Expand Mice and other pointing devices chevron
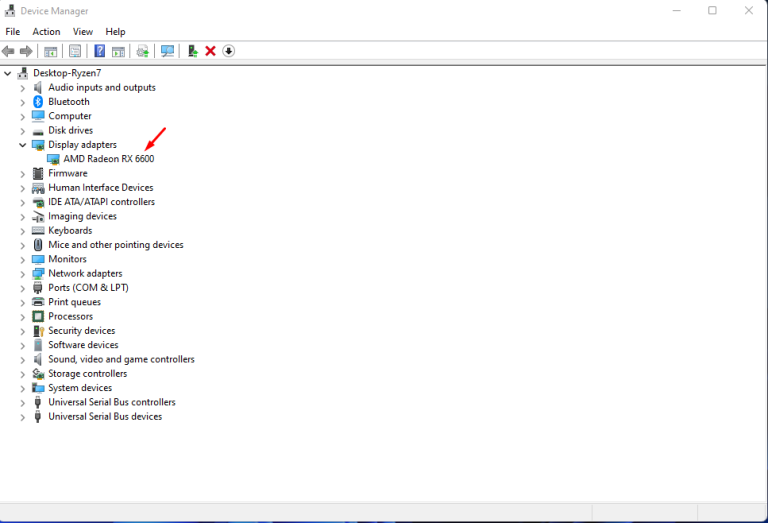Image resolution: width=768 pixels, height=523 pixels. point(23,245)
